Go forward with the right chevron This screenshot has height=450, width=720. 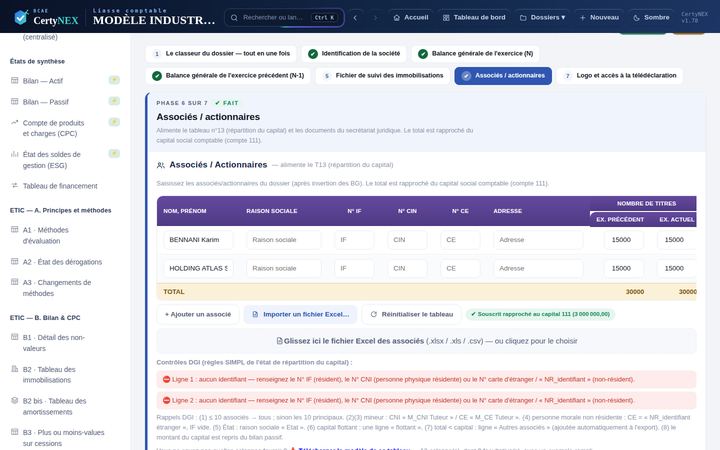pos(375,17)
